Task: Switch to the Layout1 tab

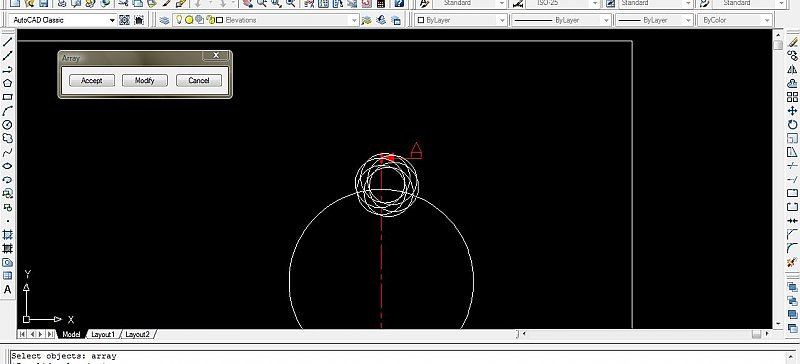Action: click(103, 334)
